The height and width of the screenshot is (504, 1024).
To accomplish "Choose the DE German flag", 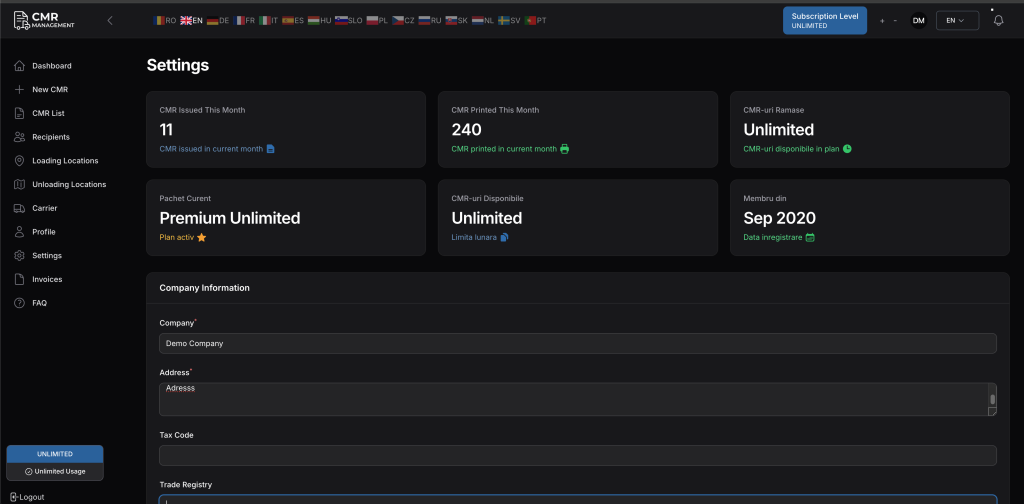I will 217,20.
